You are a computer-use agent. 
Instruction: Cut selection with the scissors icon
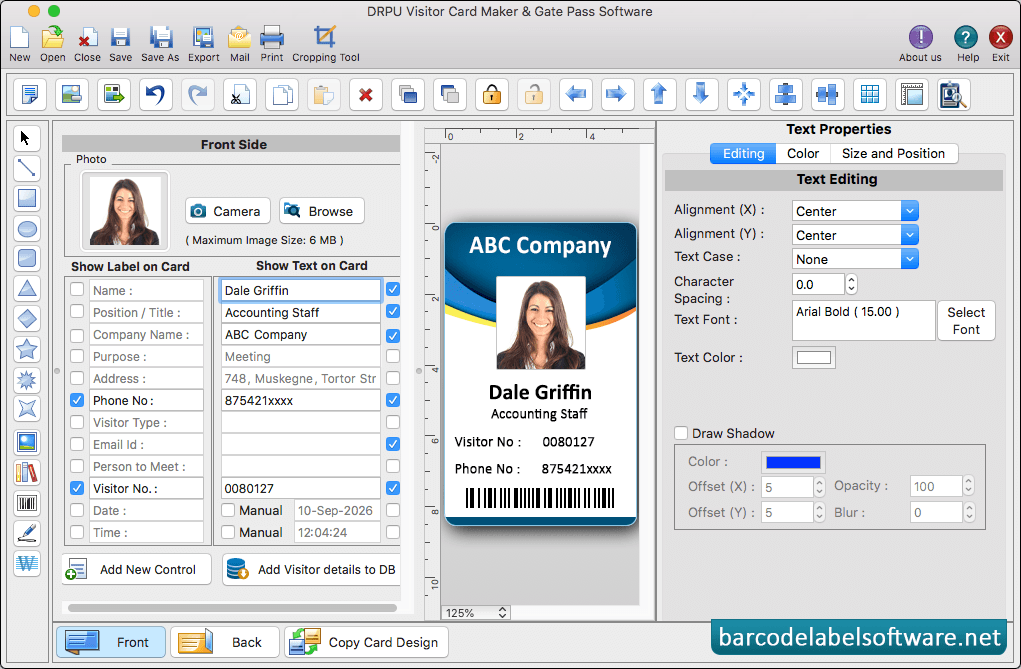[x=240, y=95]
